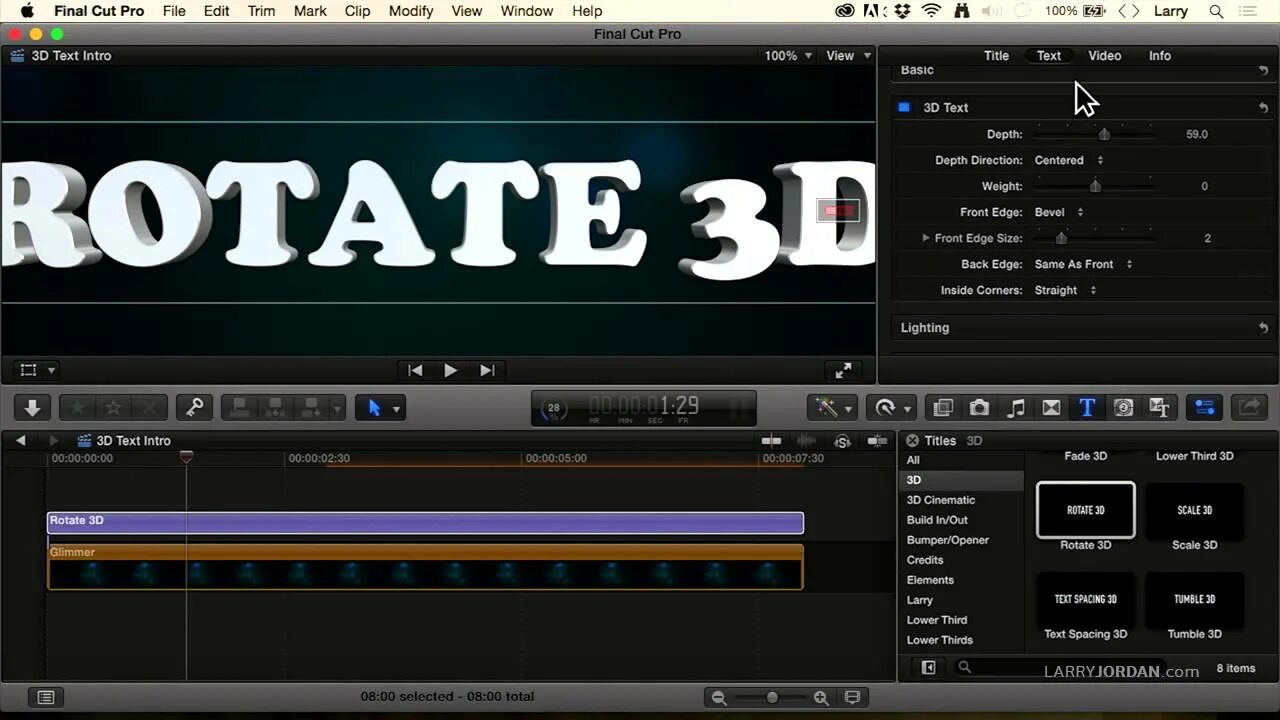Select the Scale 3D title thumbnail

pos(1194,510)
